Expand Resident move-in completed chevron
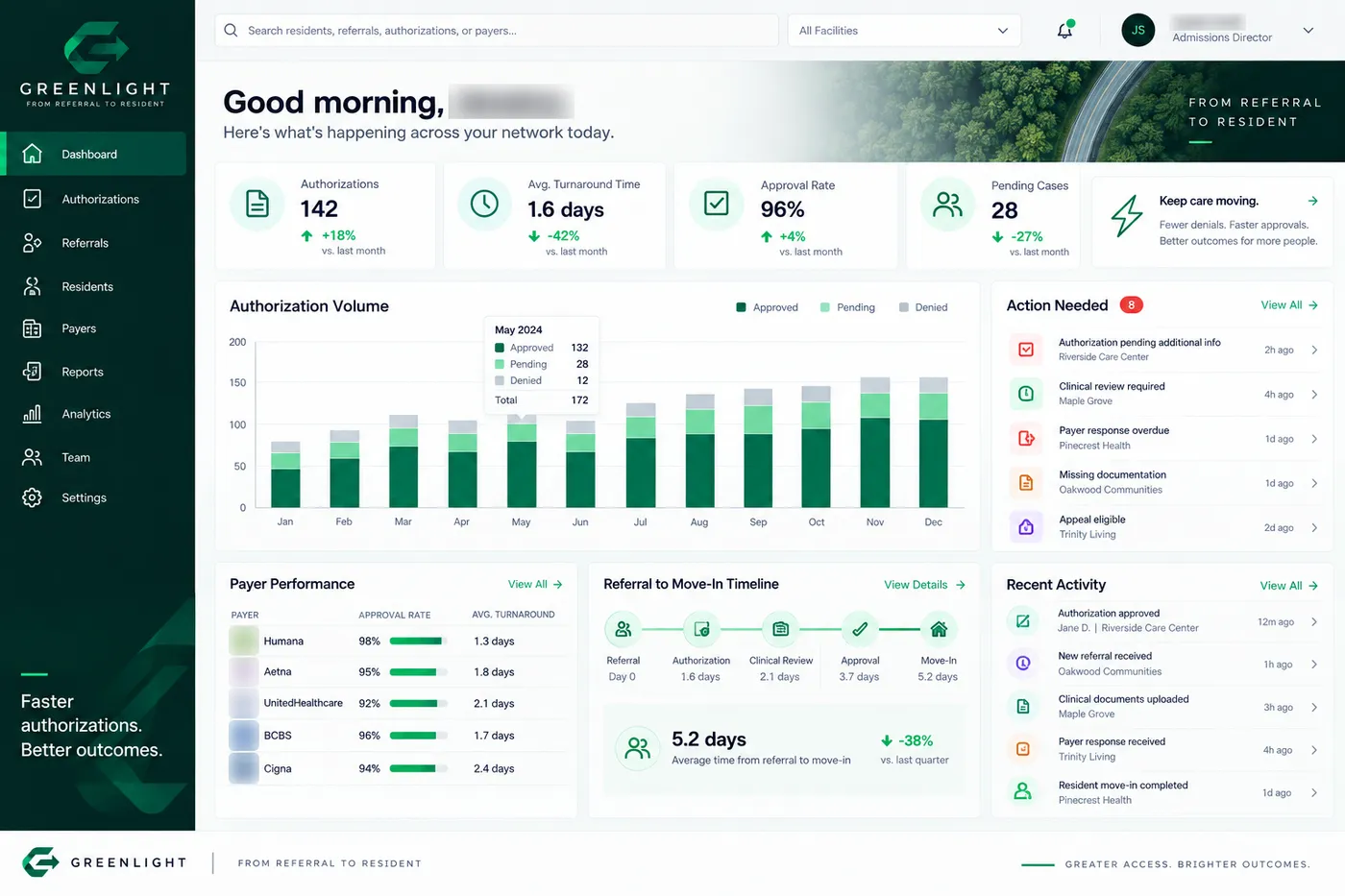The width and height of the screenshot is (1345, 896). pos(1314,793)
